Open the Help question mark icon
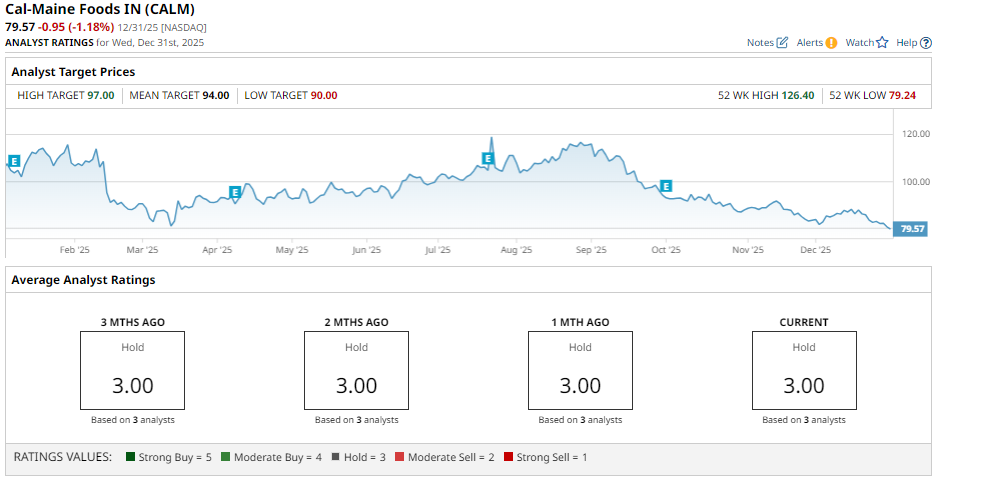 coord(926,43)
